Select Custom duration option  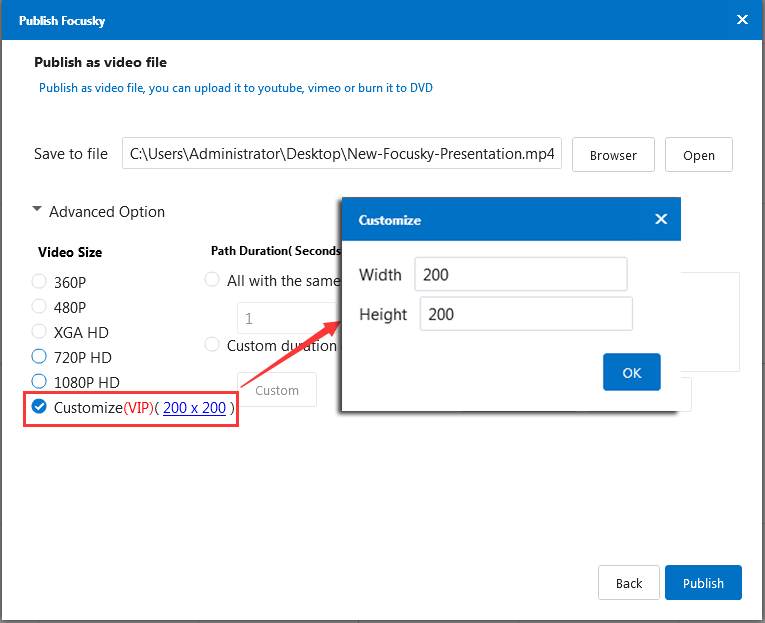[x=212, y=344]
